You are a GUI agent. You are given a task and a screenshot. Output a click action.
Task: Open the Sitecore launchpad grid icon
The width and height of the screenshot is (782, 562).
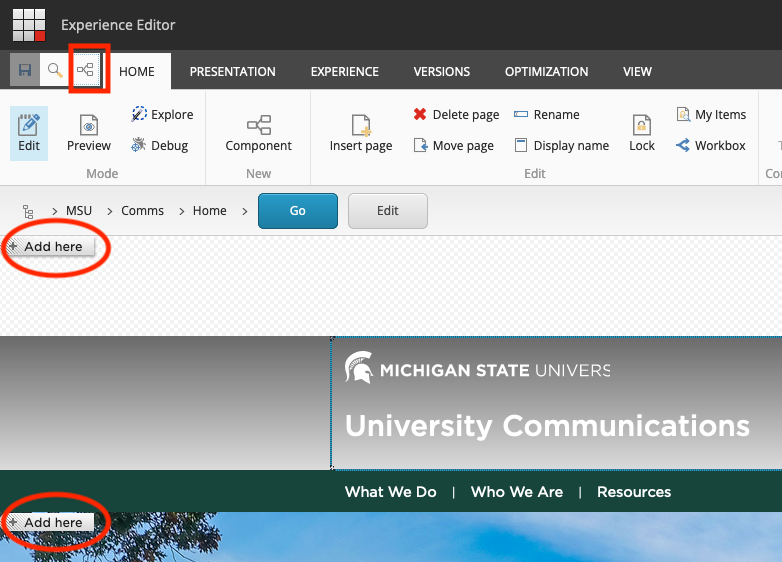[29, 25]
